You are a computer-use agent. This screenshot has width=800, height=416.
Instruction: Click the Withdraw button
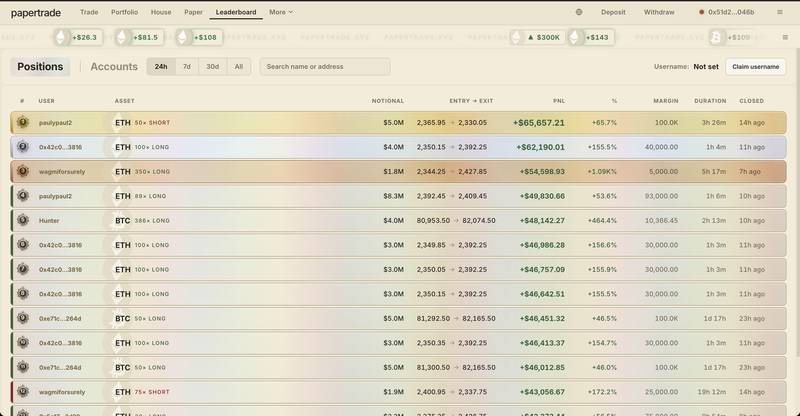point(659,12)
